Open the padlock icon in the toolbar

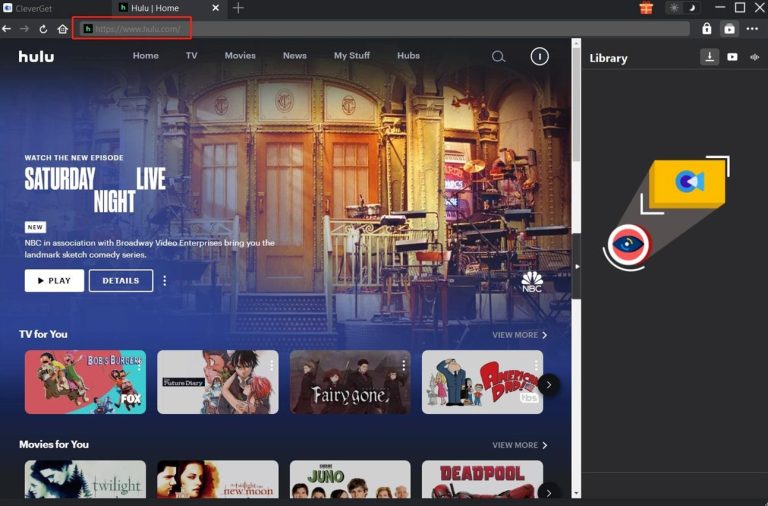tap(706, 28)
